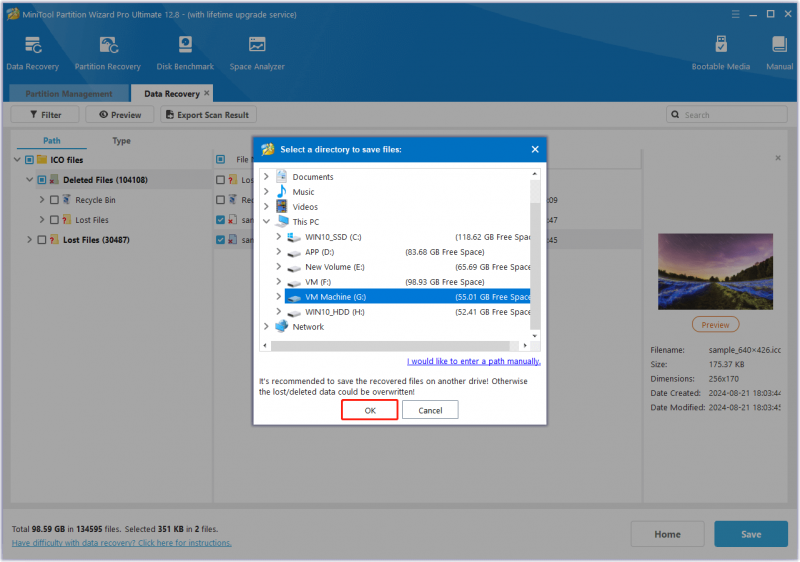Screen dimensions: 800x562
Task: Check the Recycle Bin checkbox
Action: pyautogui.click(x=55, y=200)
